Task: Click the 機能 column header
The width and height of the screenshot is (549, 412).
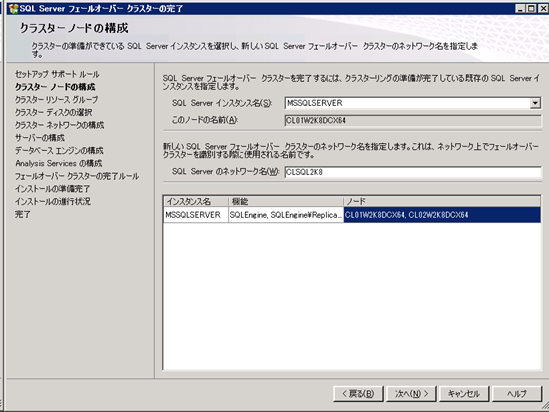Action: click(x=286, y=201)
